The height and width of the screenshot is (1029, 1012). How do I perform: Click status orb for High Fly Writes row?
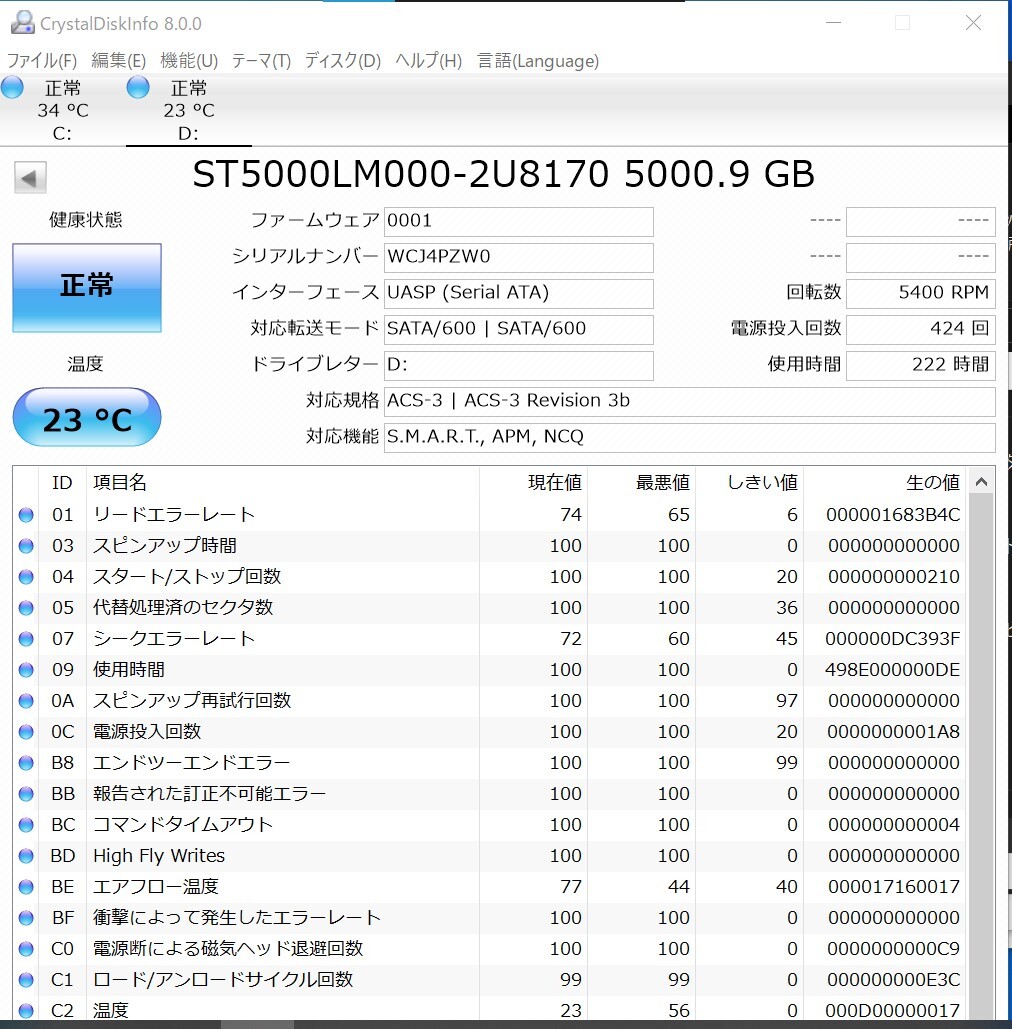tap(26, 856)
